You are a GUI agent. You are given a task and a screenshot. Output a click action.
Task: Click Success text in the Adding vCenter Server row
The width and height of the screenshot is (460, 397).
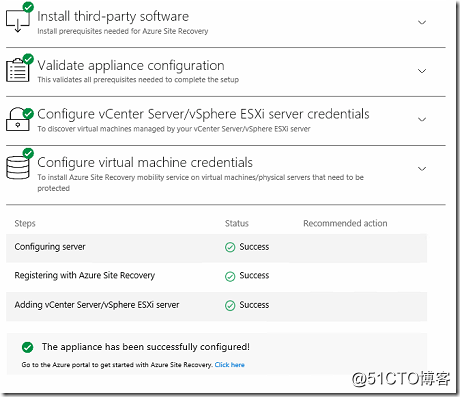[254, 305]
